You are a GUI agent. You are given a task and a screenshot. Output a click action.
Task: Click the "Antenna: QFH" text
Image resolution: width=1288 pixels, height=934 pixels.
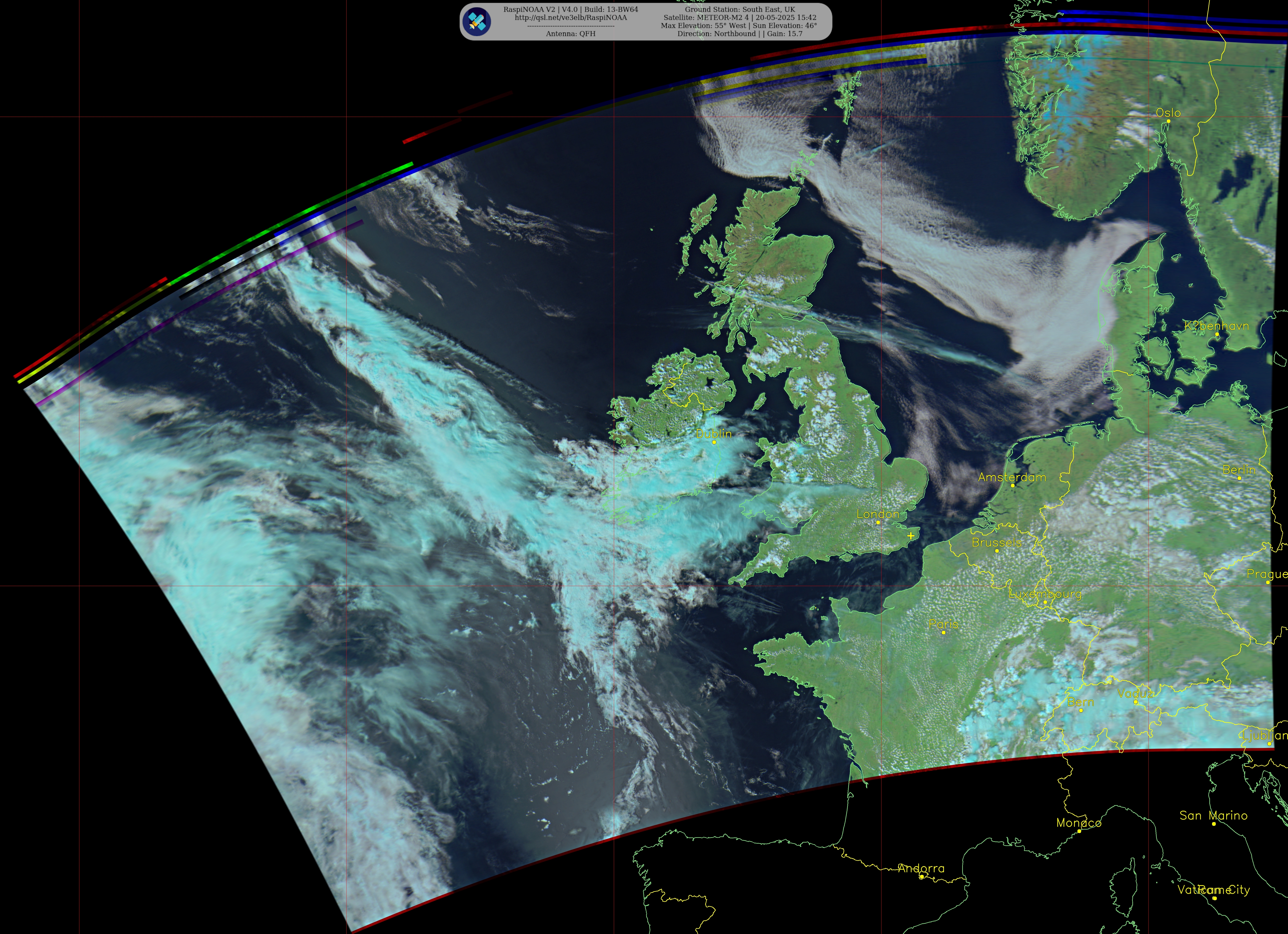[571, 34]
